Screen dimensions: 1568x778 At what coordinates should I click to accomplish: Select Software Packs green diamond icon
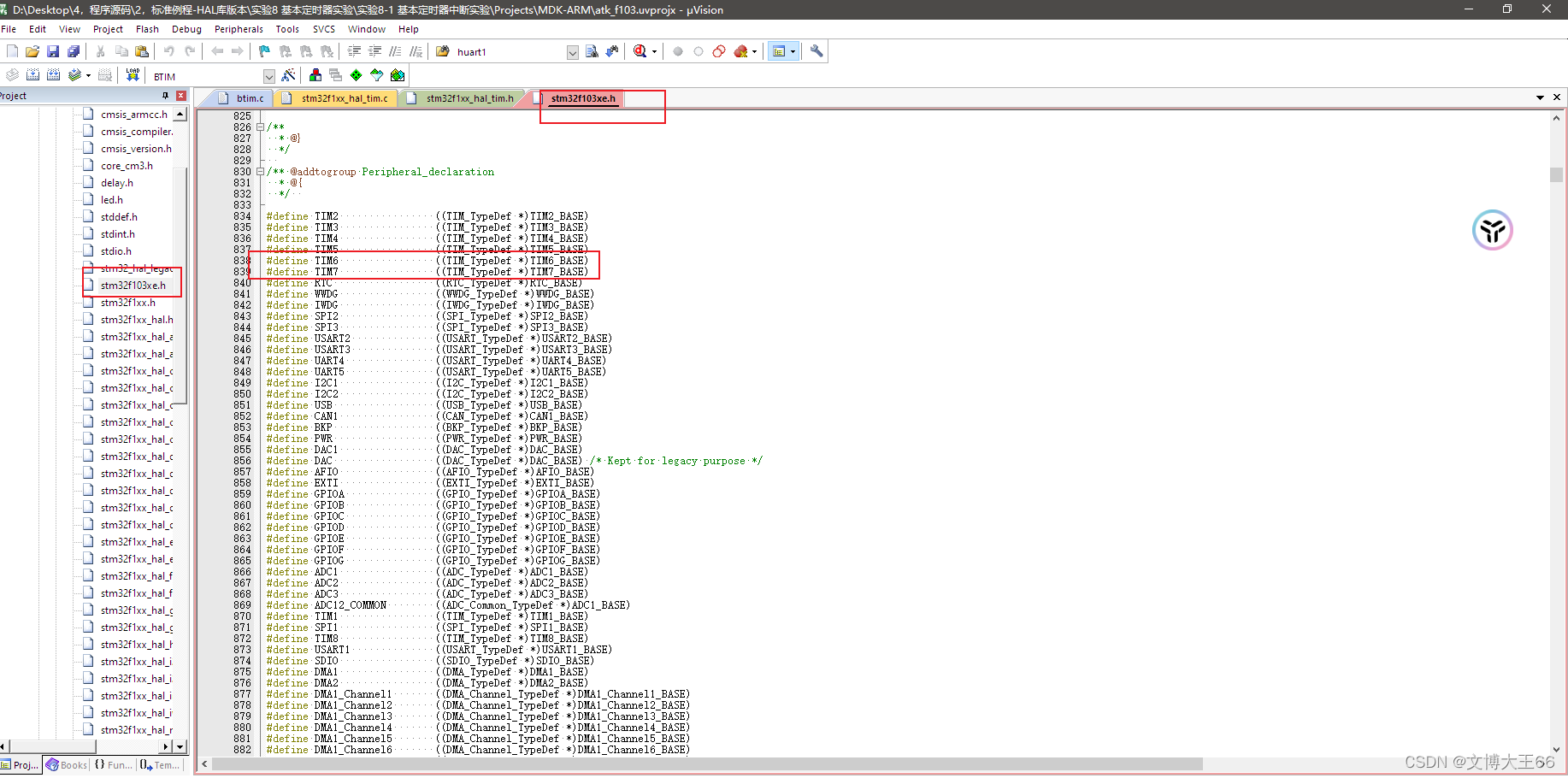click(x=357, y=75)
